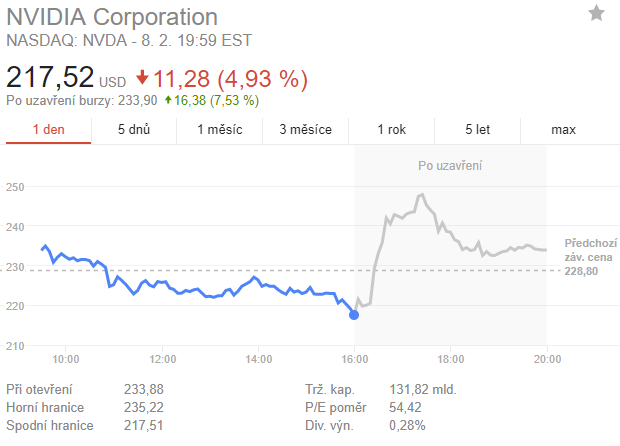Click the "Trž. kap." value 131,82 mld.

pyautogui.click(x=422, y=389)
